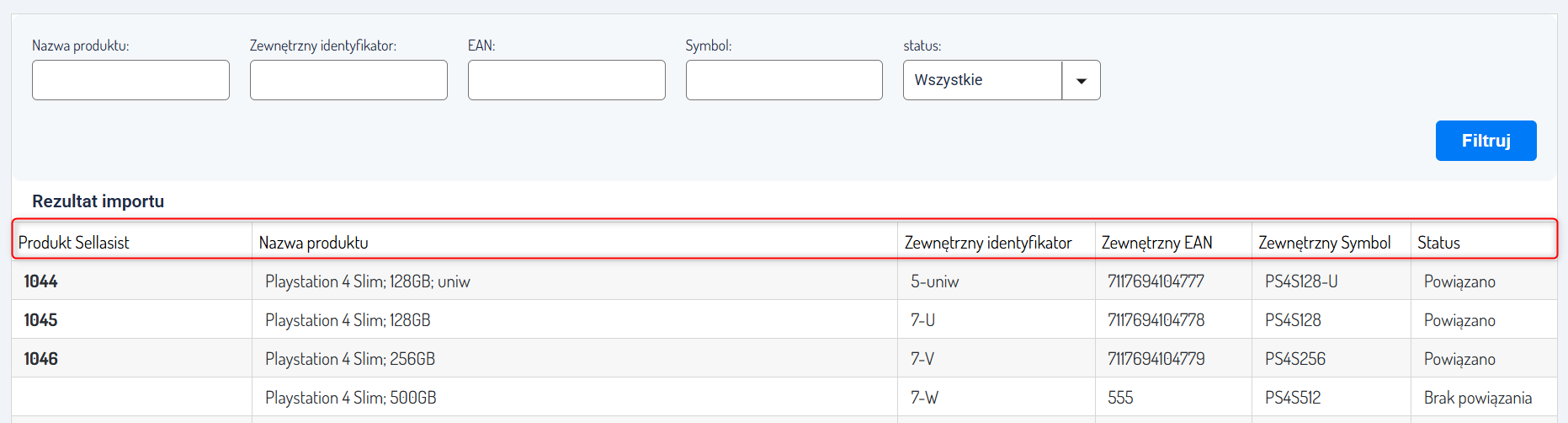Click the Produkt Sellasist column header
The image size is (1568, 423).
74,243
